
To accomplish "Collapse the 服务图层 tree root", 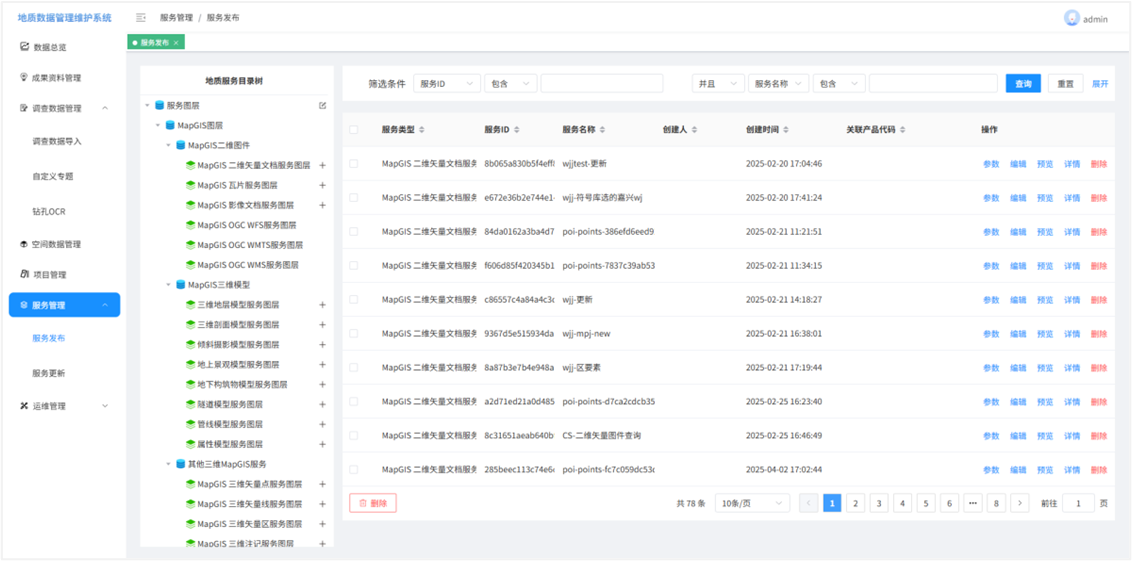I will coord(148,105).
